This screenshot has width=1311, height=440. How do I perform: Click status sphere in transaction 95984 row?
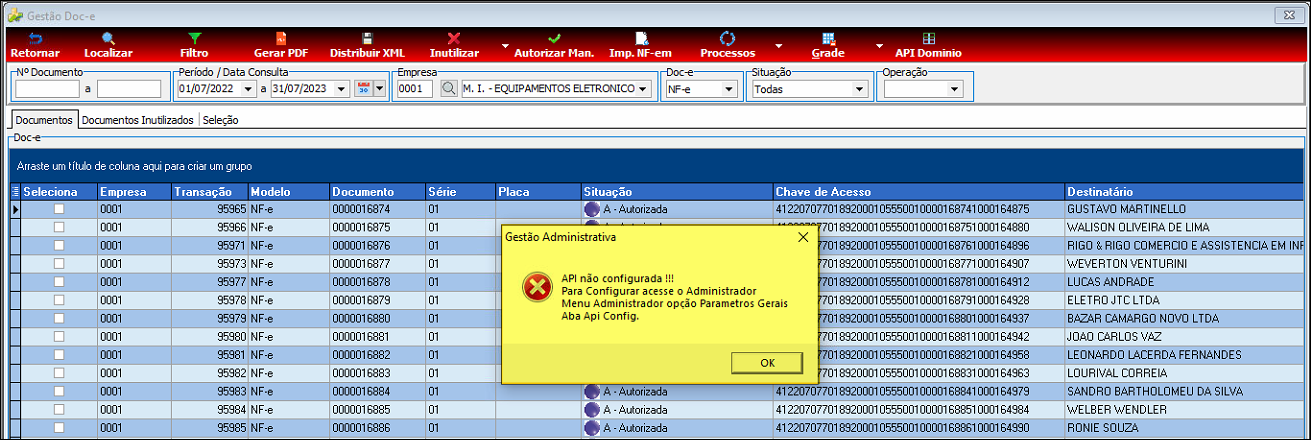pos(591,409)
